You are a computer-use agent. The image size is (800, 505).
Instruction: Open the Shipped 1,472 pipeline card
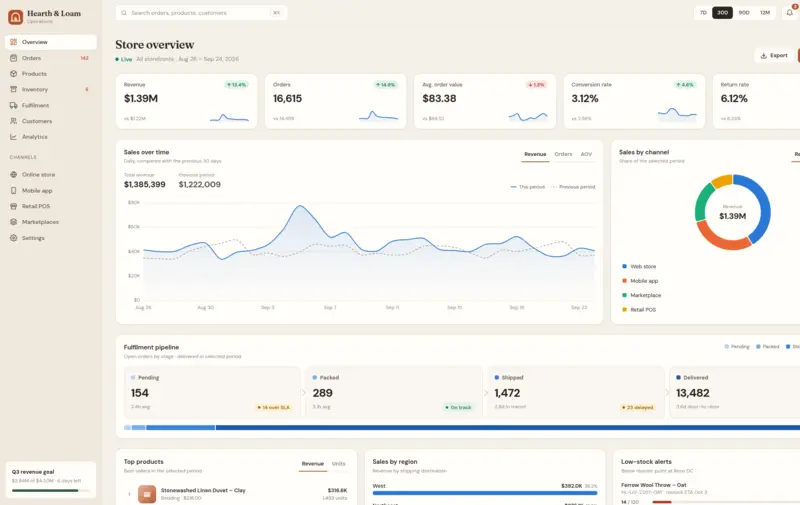(576, 392)
